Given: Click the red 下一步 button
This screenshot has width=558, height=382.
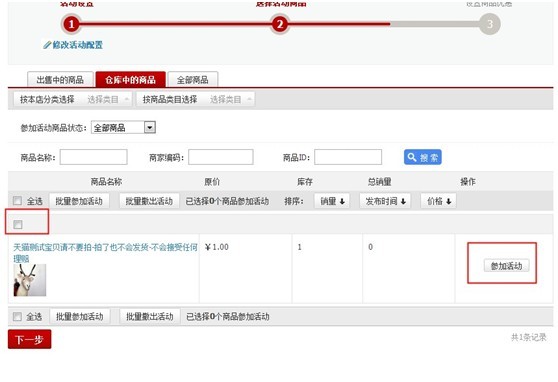Looking at the screenshot, I should pos(30,339).
